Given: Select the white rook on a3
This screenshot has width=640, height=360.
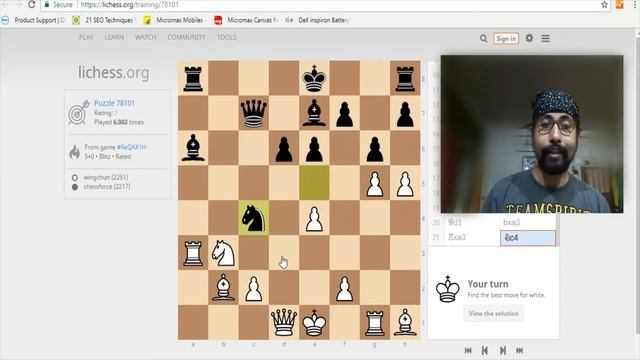Looking at the screenshot, I should (193, 253).
